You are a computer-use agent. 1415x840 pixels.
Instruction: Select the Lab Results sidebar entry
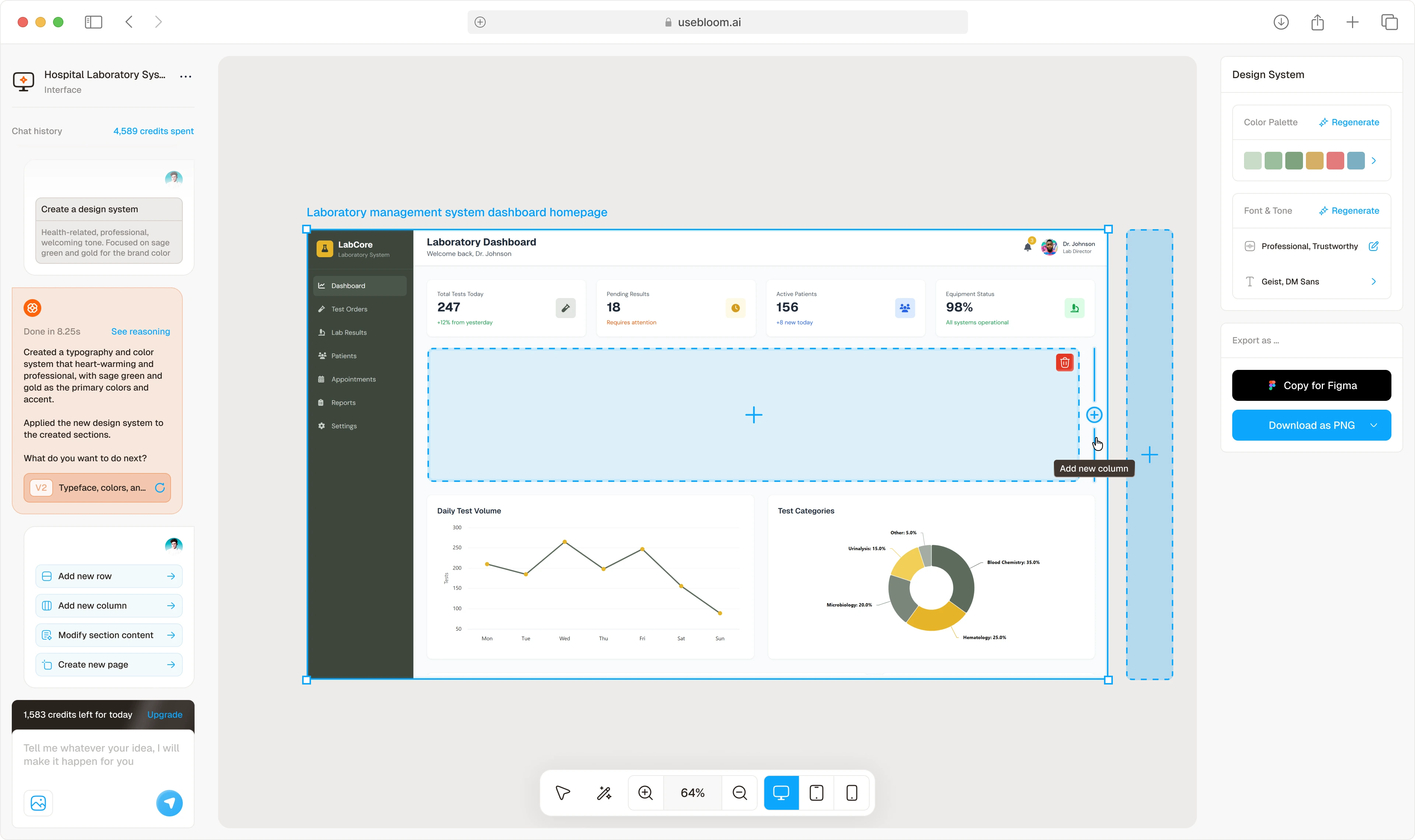(x=349, y=332)
